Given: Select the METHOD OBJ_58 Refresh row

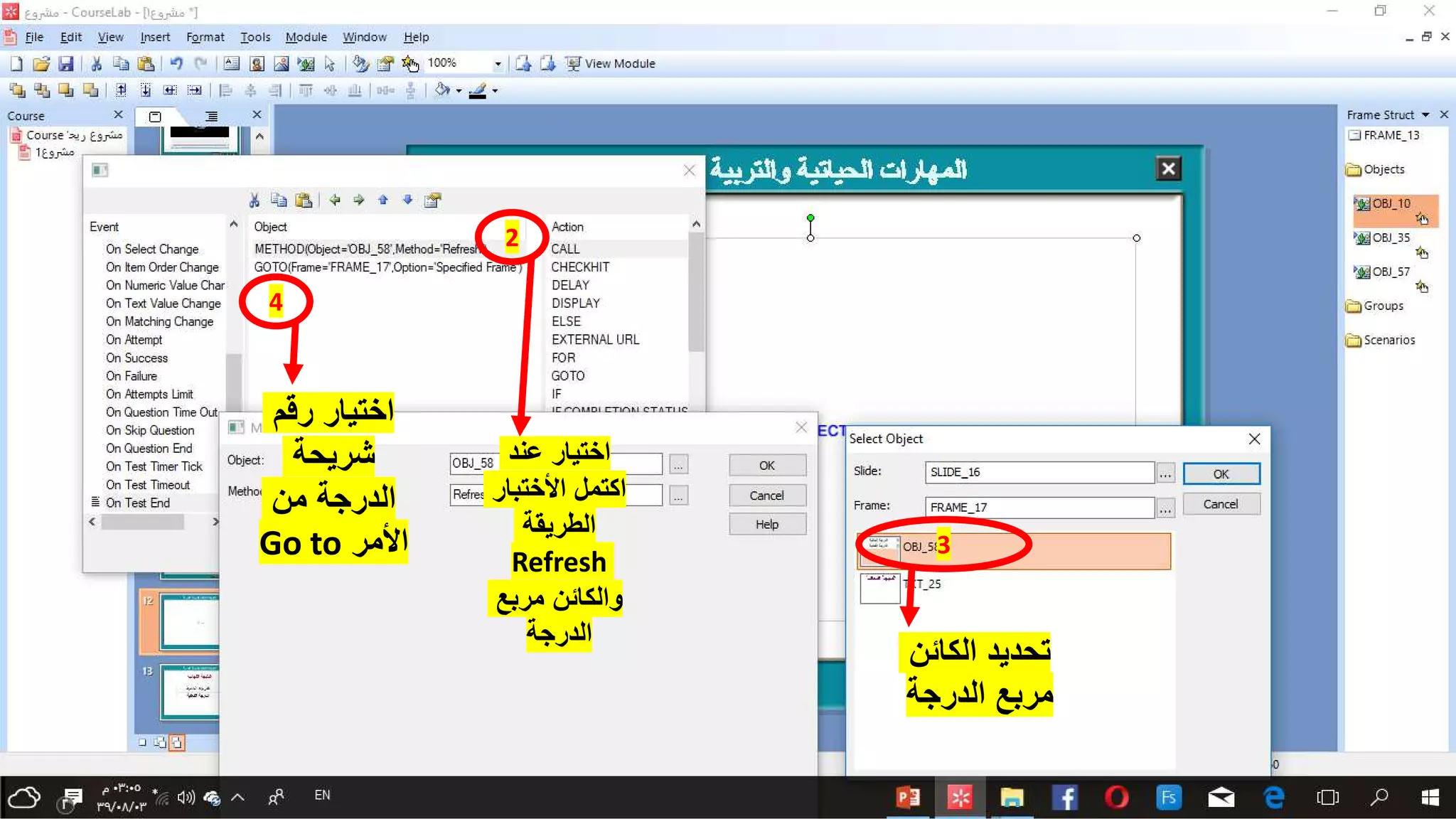Looking at the screenshot, I should click(370, 250).
